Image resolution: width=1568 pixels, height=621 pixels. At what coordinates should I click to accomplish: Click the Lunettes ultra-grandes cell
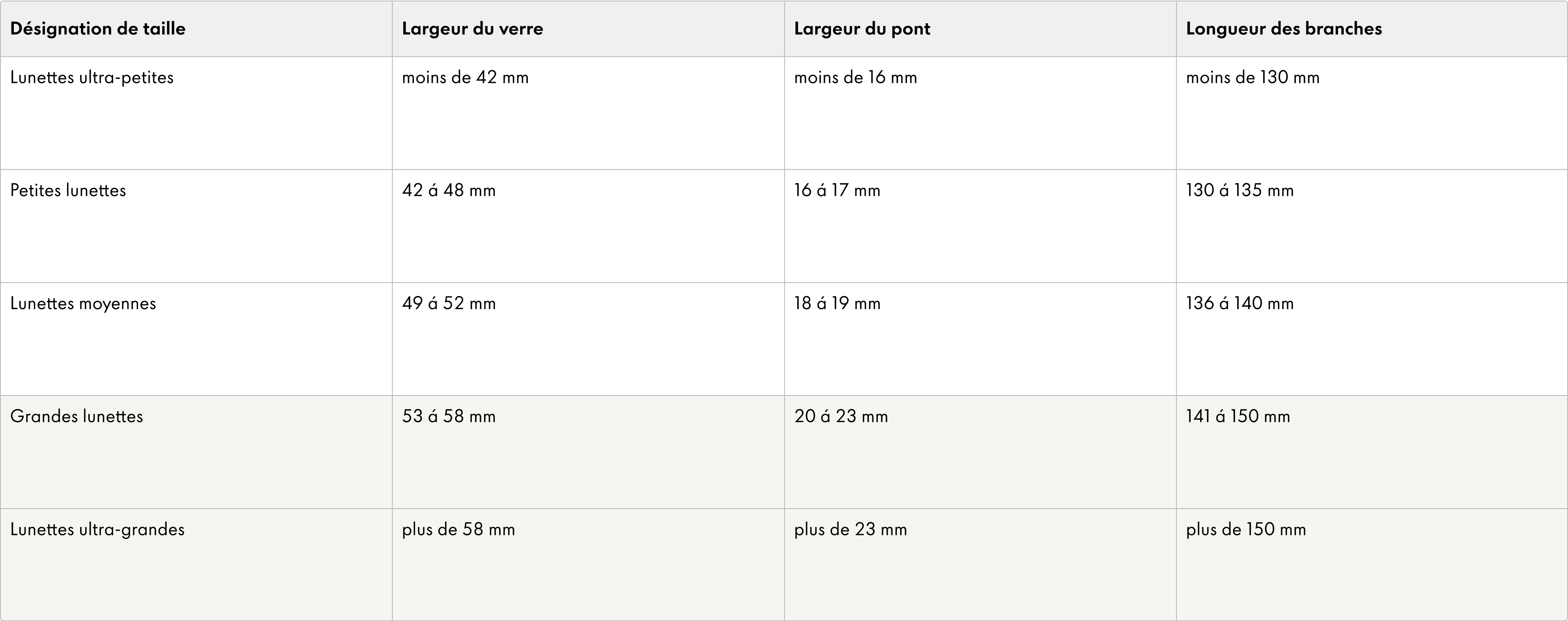(x=97, y=530)
